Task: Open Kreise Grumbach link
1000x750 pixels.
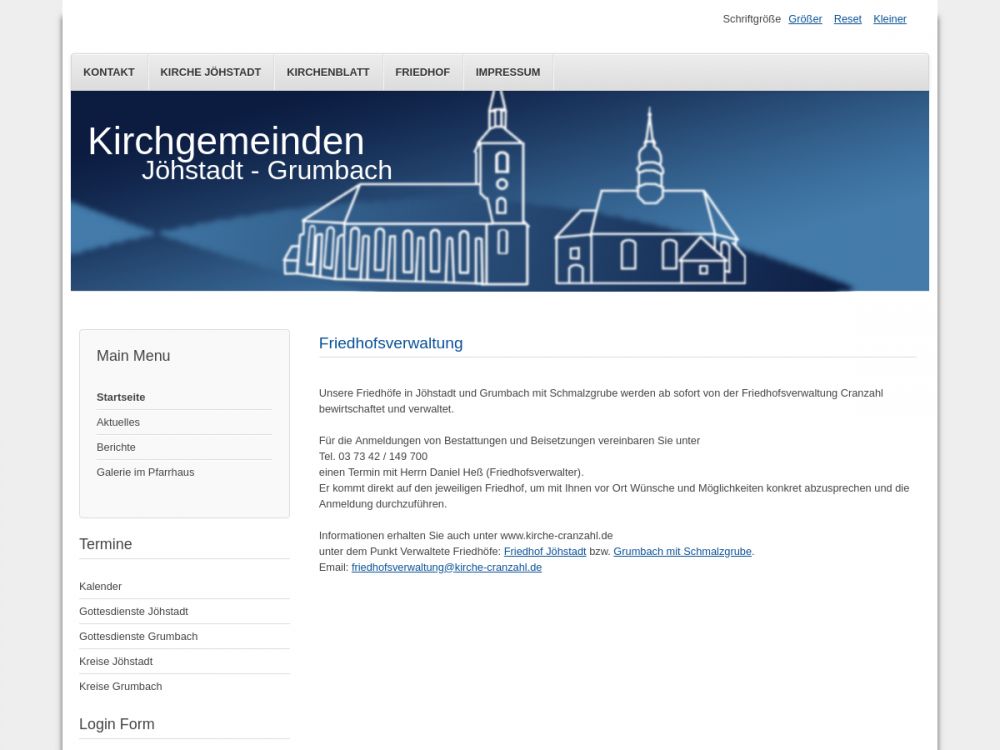Action: 120,686
